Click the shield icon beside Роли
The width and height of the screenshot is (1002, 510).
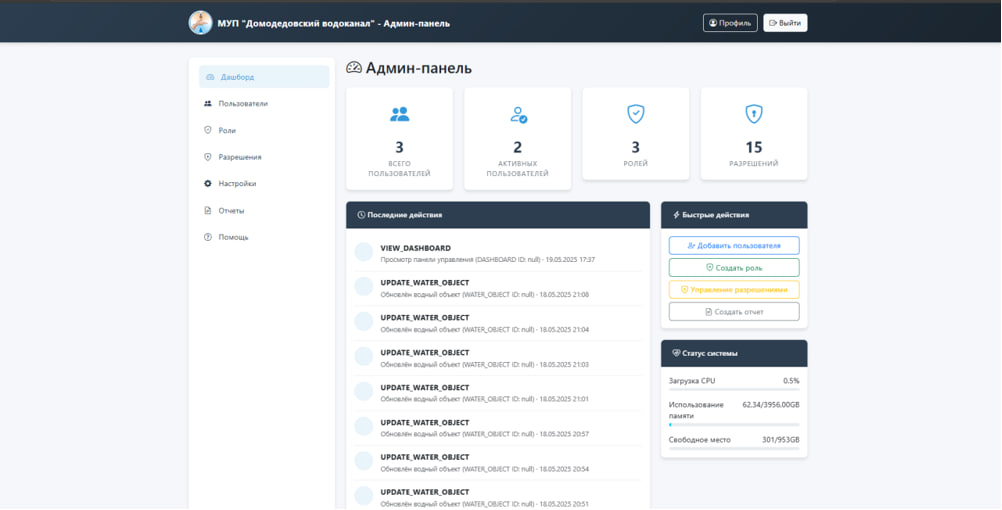pos(208,130)
